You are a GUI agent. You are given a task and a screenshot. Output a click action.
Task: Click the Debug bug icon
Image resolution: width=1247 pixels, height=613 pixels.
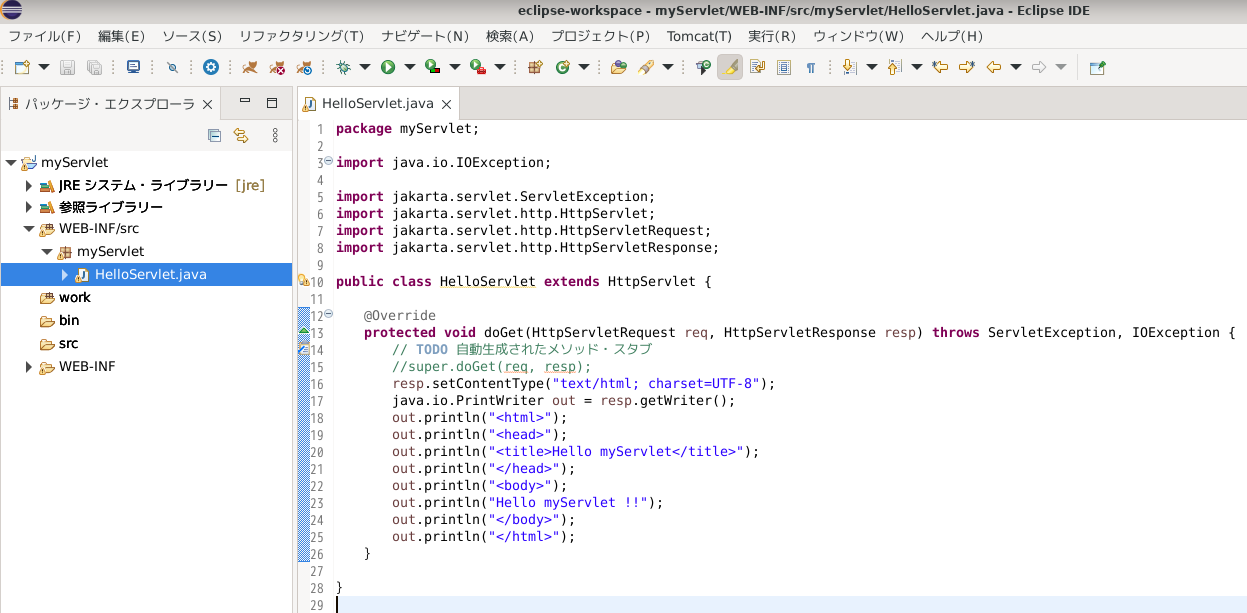[x=343, y=67]
